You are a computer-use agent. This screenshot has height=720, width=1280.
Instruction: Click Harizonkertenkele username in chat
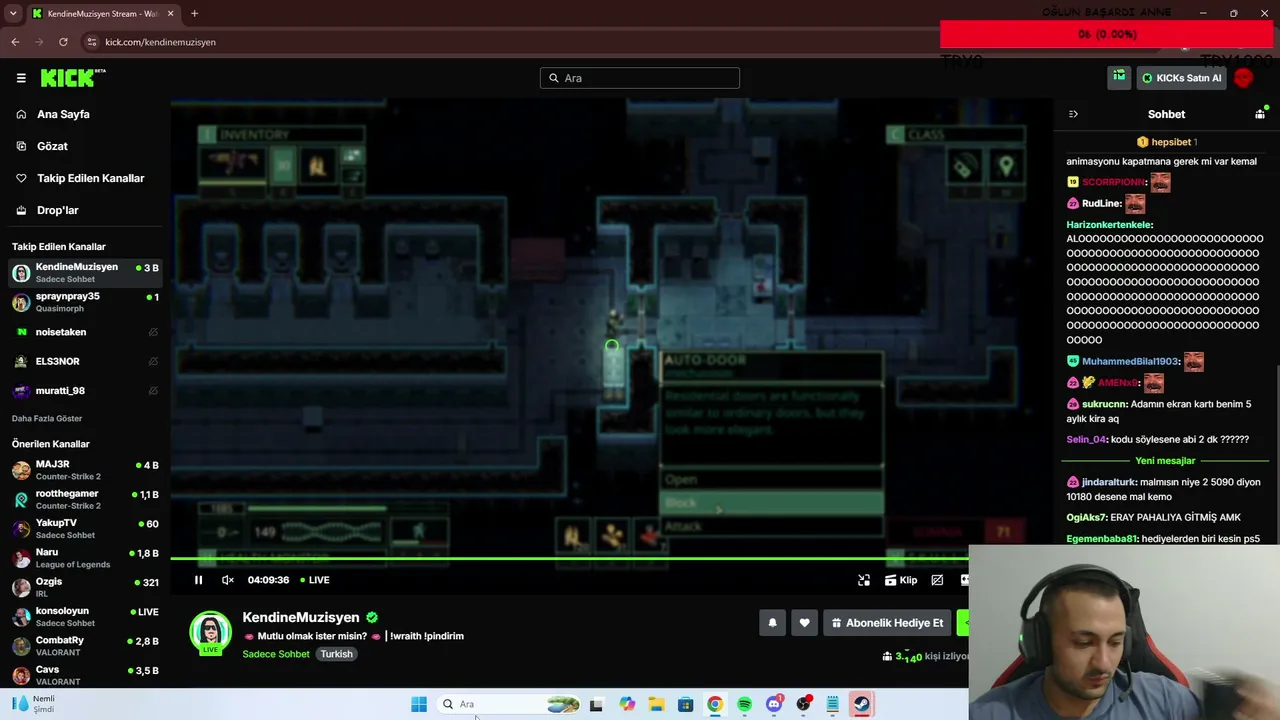[1109, 225]
